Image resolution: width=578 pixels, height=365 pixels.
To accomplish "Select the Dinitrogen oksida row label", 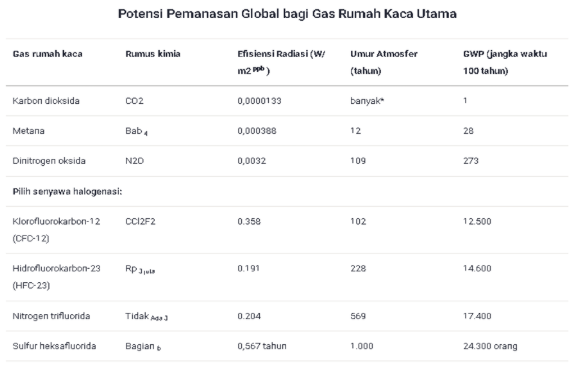I will (49, 161).
